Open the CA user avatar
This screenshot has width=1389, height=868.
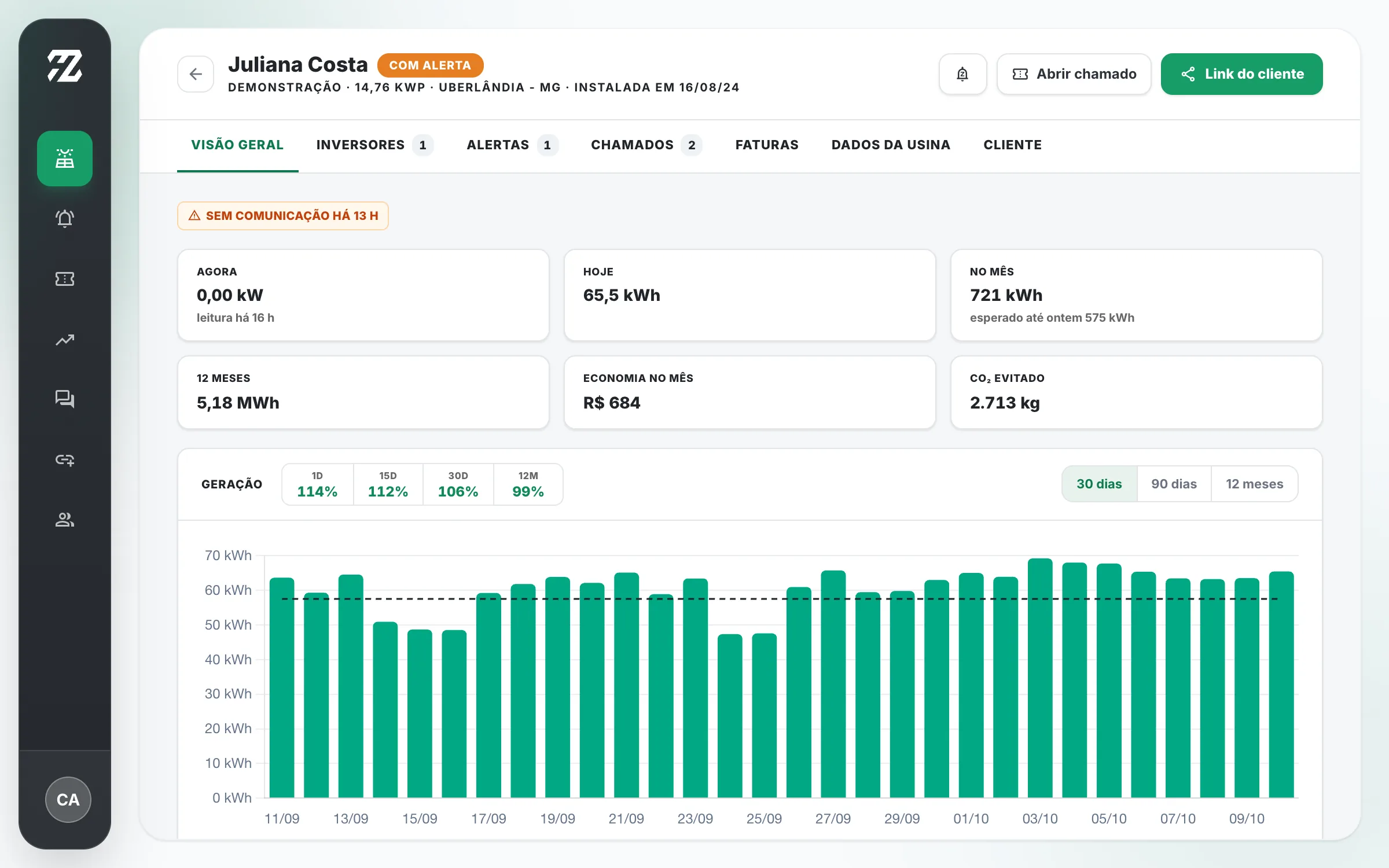(x=68, y=800)
